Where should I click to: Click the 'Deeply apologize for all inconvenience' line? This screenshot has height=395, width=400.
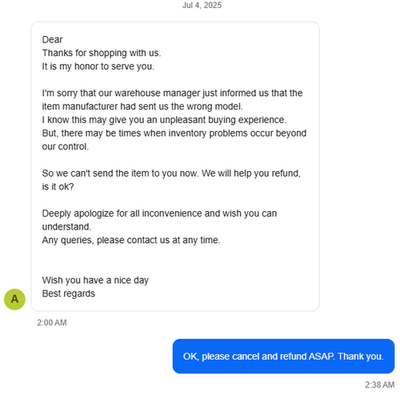click(x=159, y=213)
